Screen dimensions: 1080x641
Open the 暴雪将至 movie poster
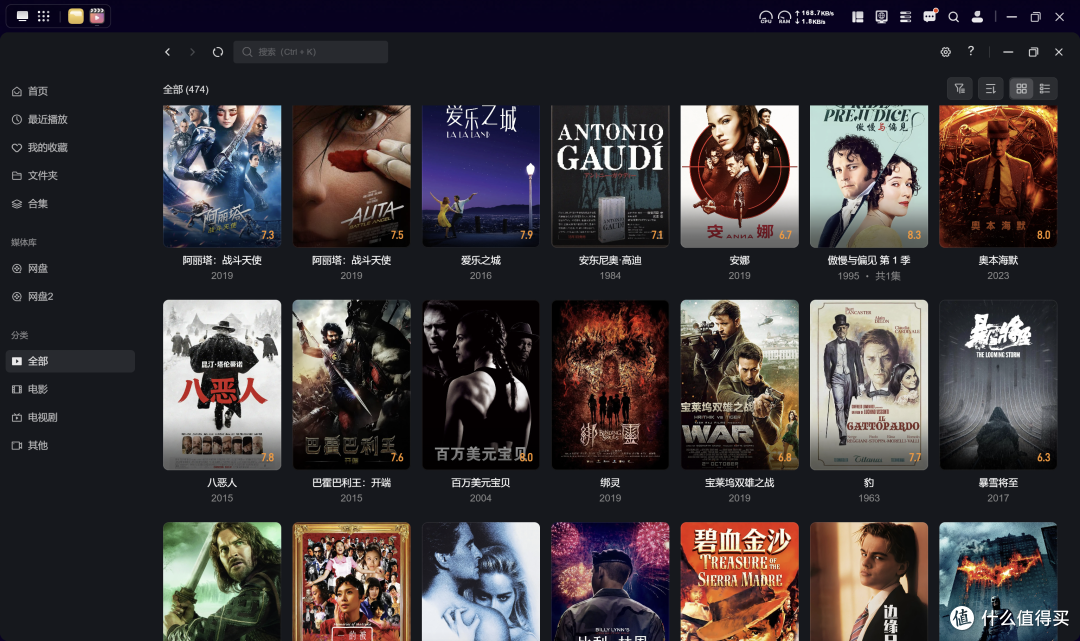coord(998,385)
